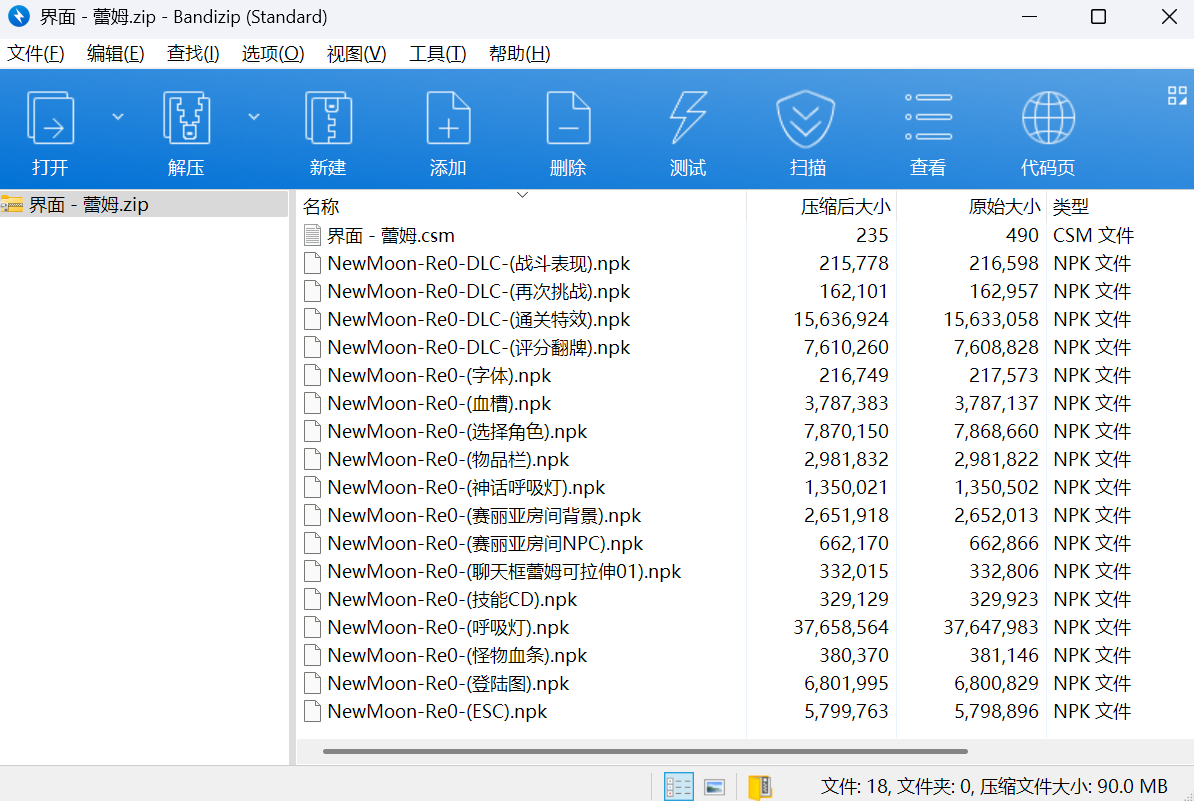This screenshot has height=801, width=1194.
Task: Open the 代码页 (Code page) globe icon
Action: (1047, 119)
